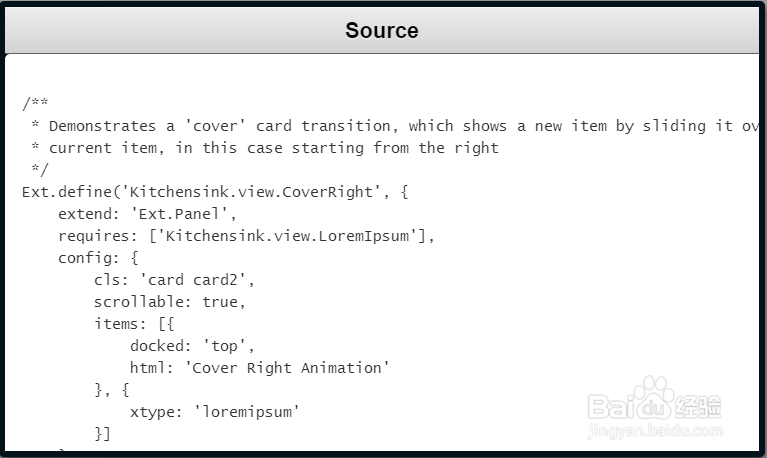Click the html 'Cover Right Animation' line

click(x=259, y=368)
